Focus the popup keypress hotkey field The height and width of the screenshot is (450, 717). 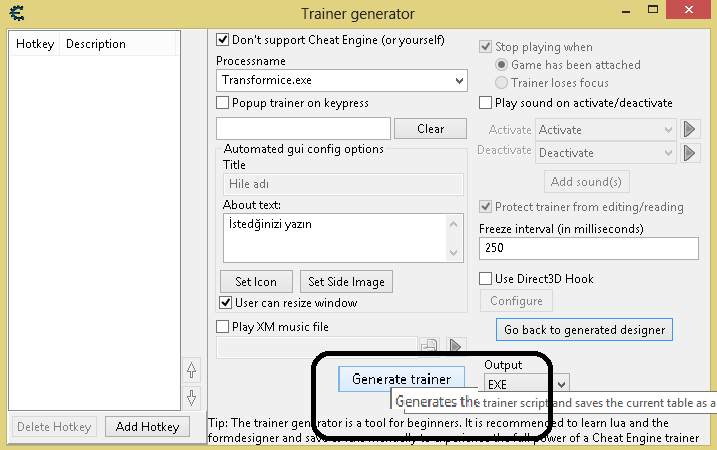(x=303, y=129)
